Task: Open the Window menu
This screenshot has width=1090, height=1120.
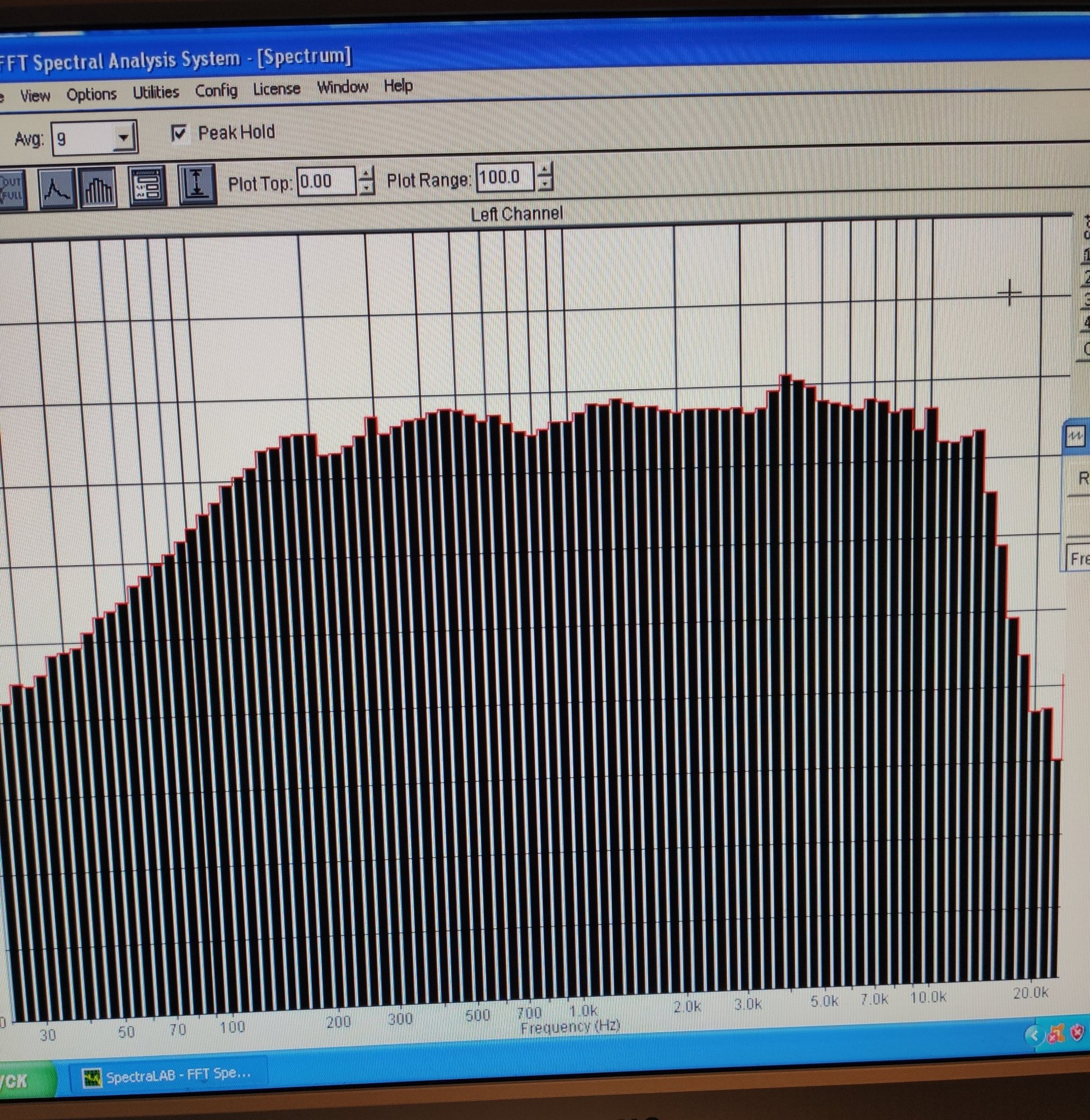Action: pyautogui.click(x=343, y=87)
